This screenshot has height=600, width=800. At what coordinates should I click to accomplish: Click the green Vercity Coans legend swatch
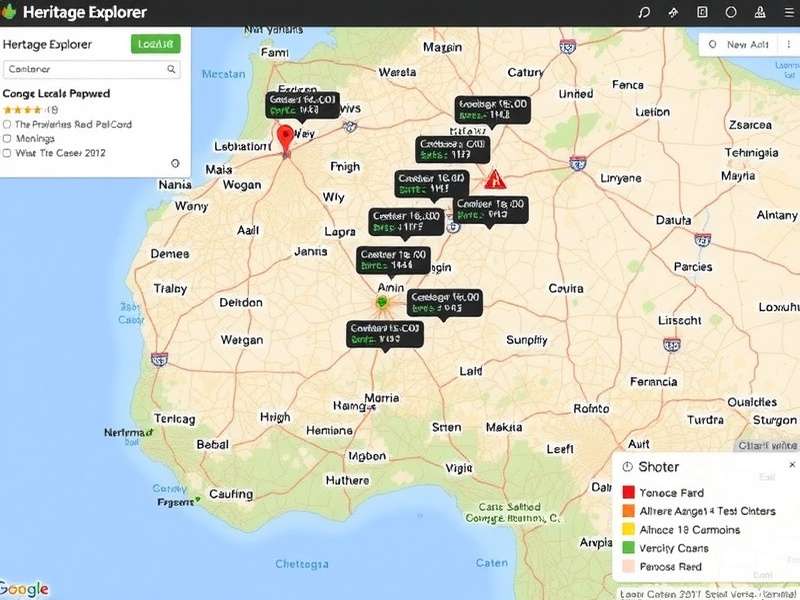(x=628, y=548)
